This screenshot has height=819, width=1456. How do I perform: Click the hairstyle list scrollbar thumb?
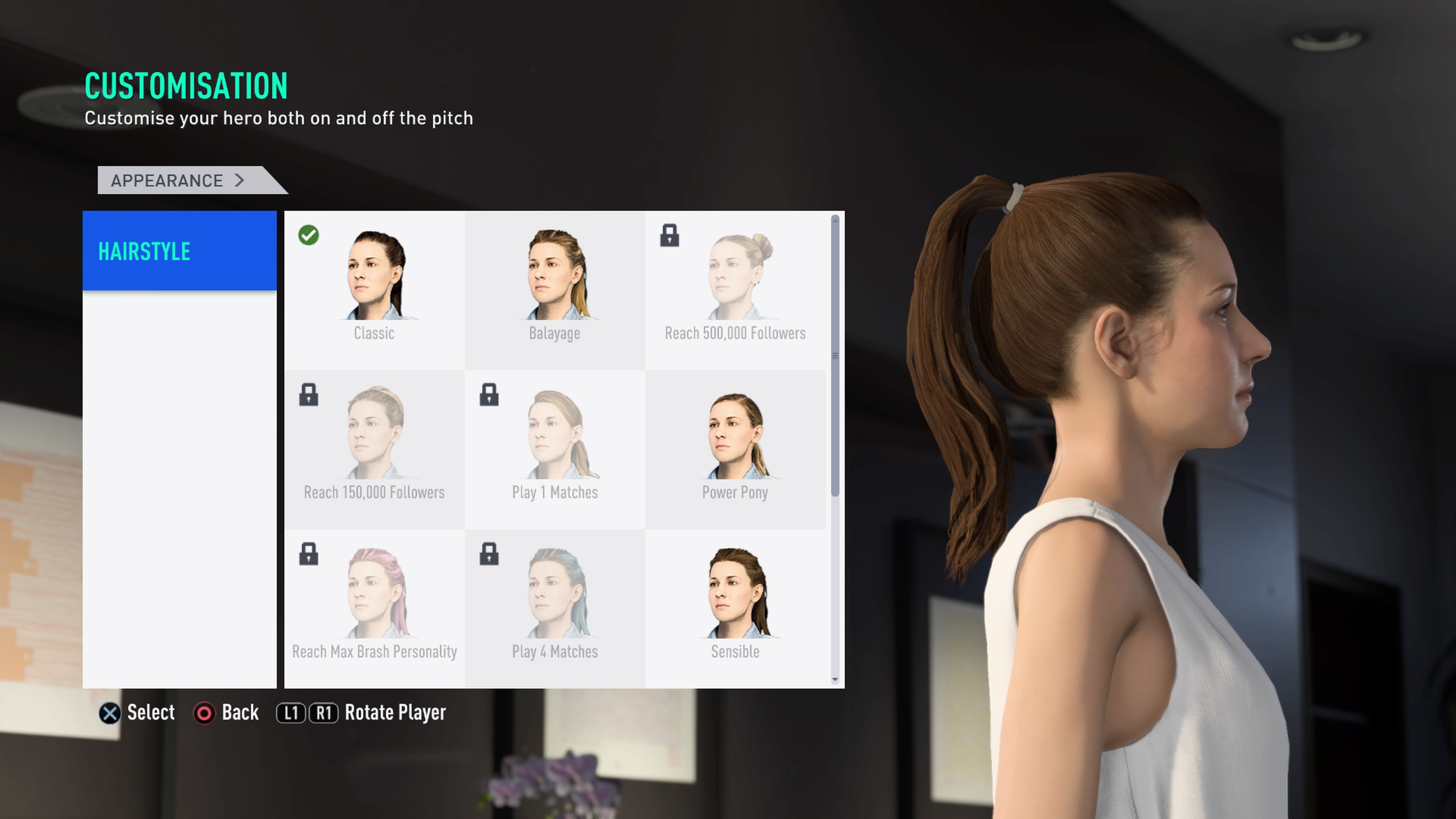[x=835, y=356]
